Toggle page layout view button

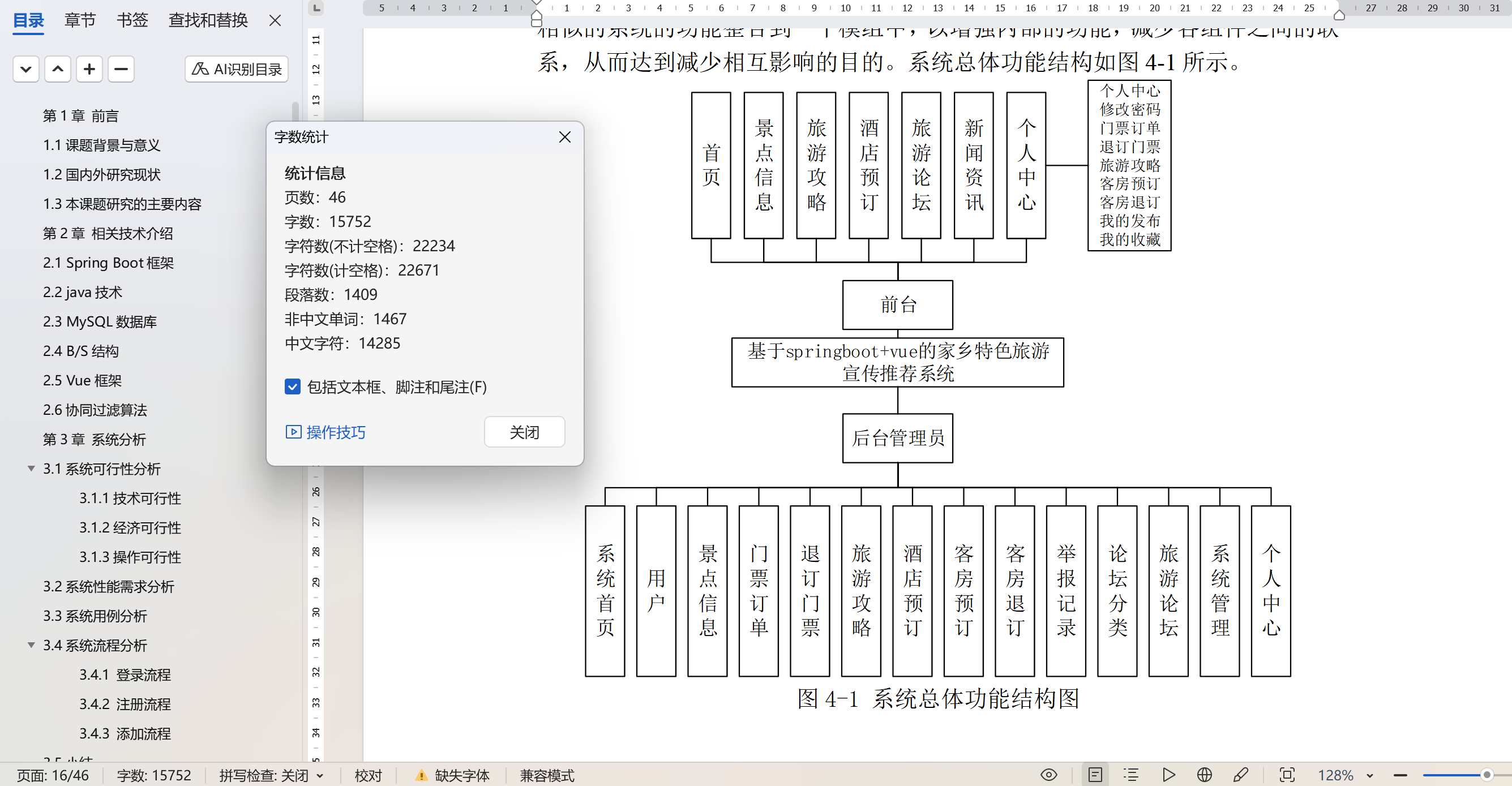point(1095,775)
